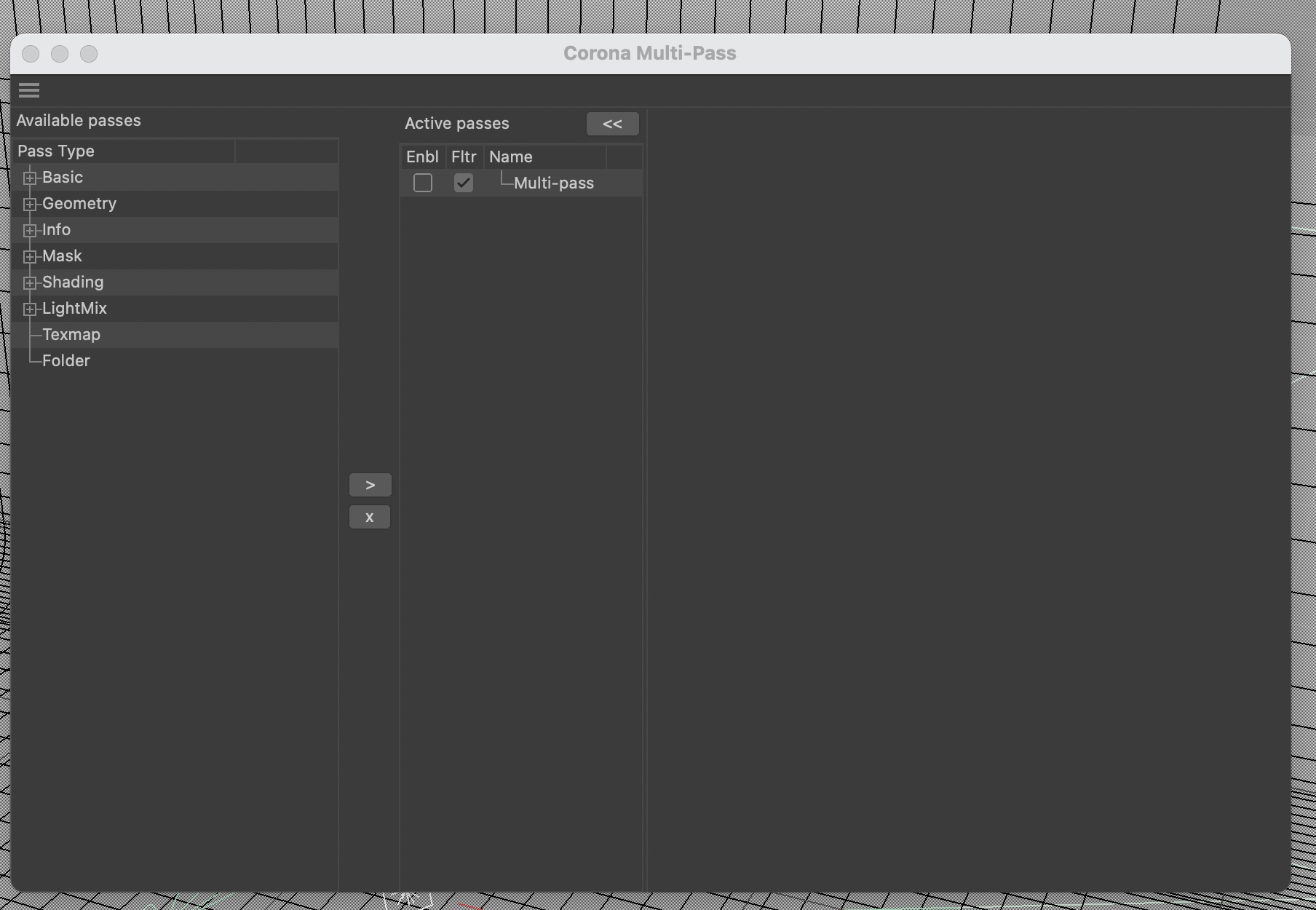Expand the Info pass category
This screenshot has width=1316, height=910.
(x=30, y=230)
